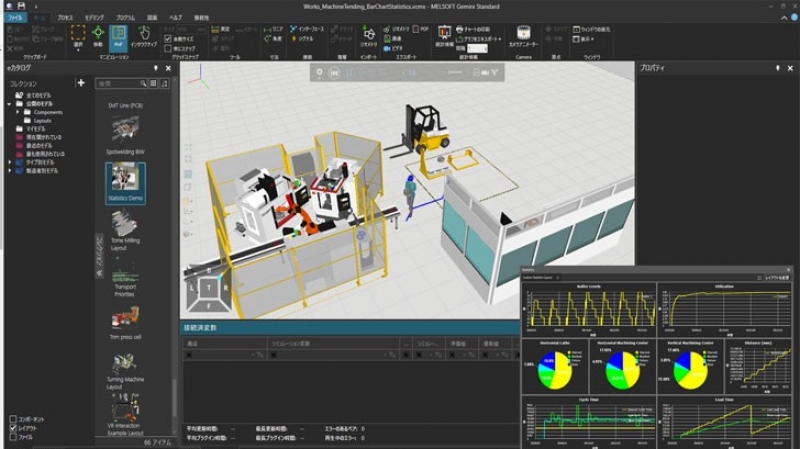800x449 pixels.
Task: Toggle the 常にスナップ checkbox
Action: tap(168, 48)
